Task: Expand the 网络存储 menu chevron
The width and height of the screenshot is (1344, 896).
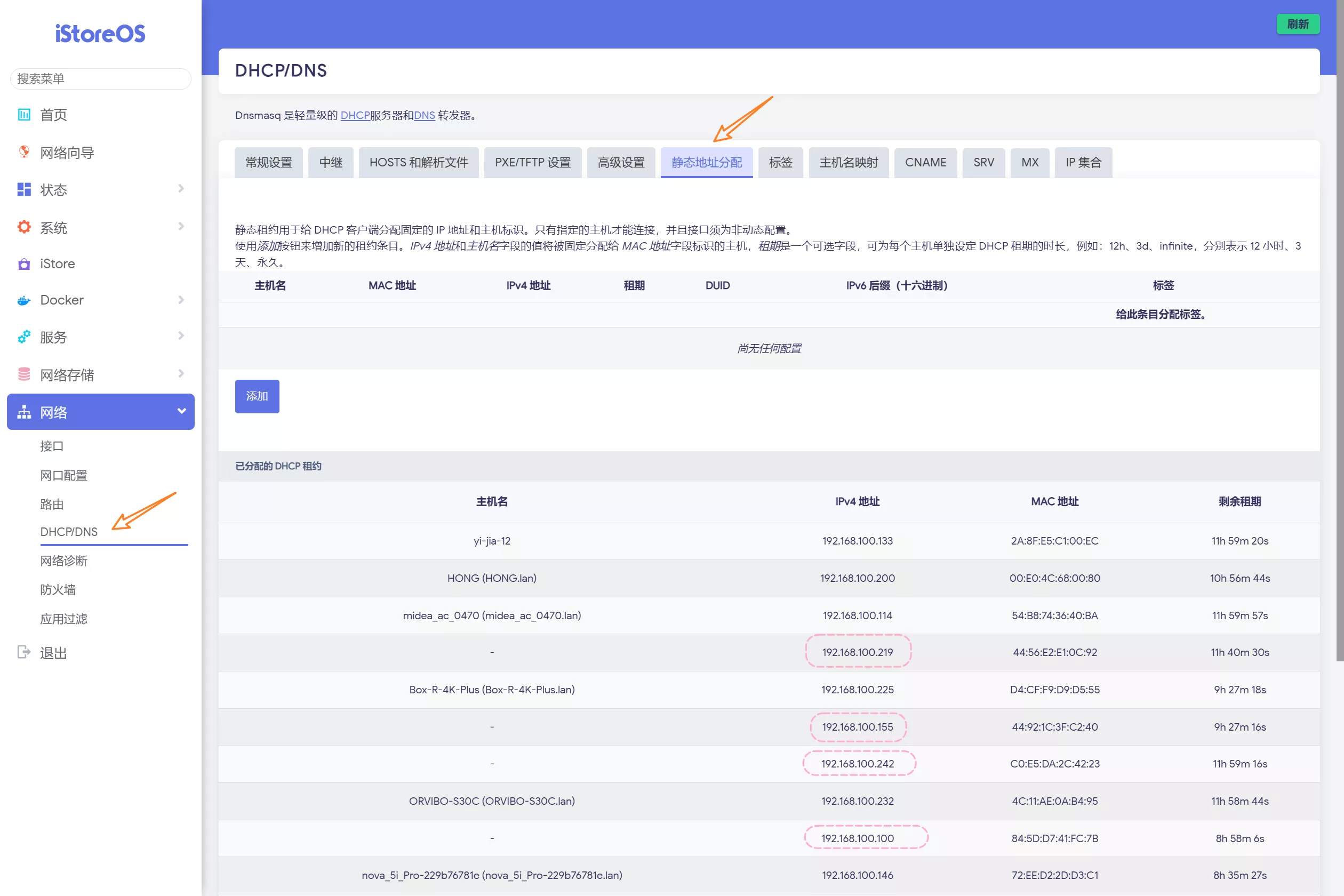Action: tap(181, 374)
